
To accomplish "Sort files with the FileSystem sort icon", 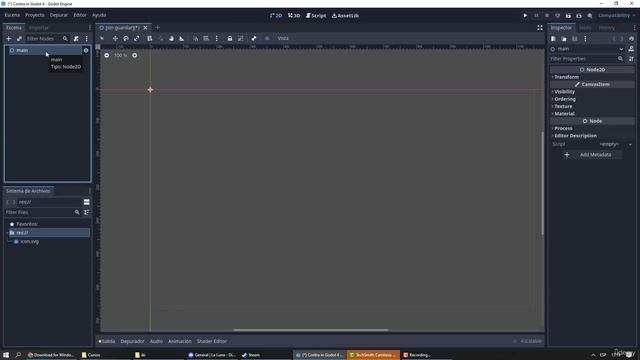I will click(x=87, y=212).
